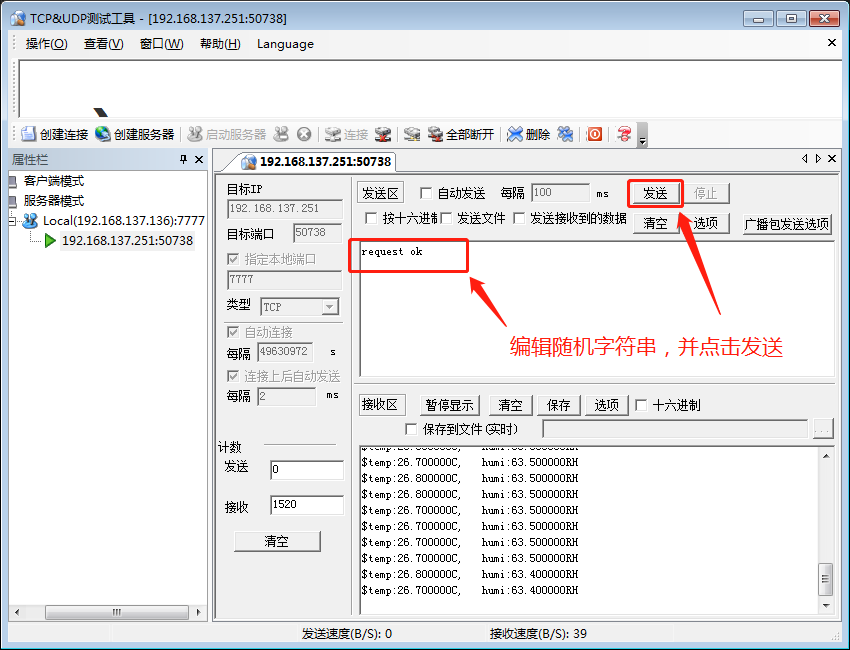Open the 操作(O) menu
The height and width of the screenshot is (650, 850).
[x=47, y=44]
